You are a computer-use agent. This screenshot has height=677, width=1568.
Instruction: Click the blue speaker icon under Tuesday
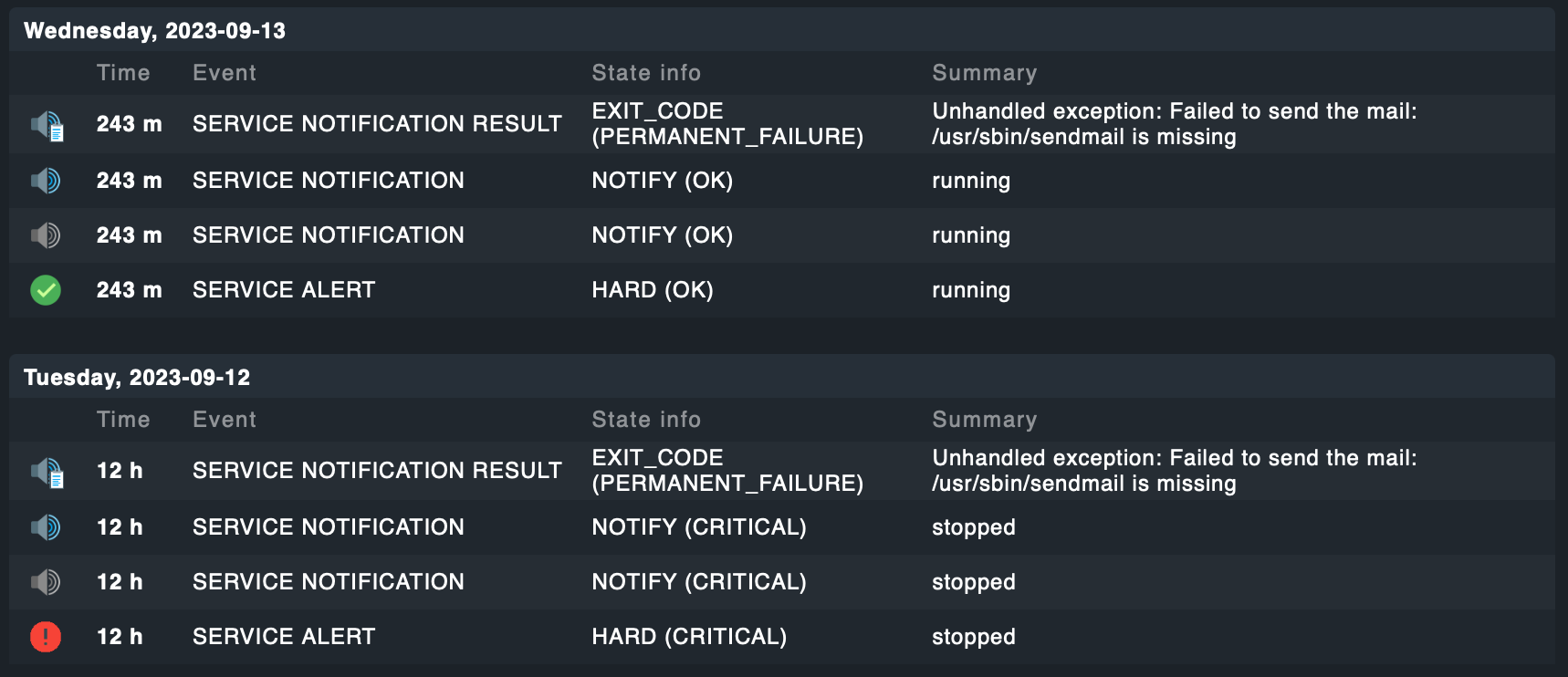pos(46,527)
